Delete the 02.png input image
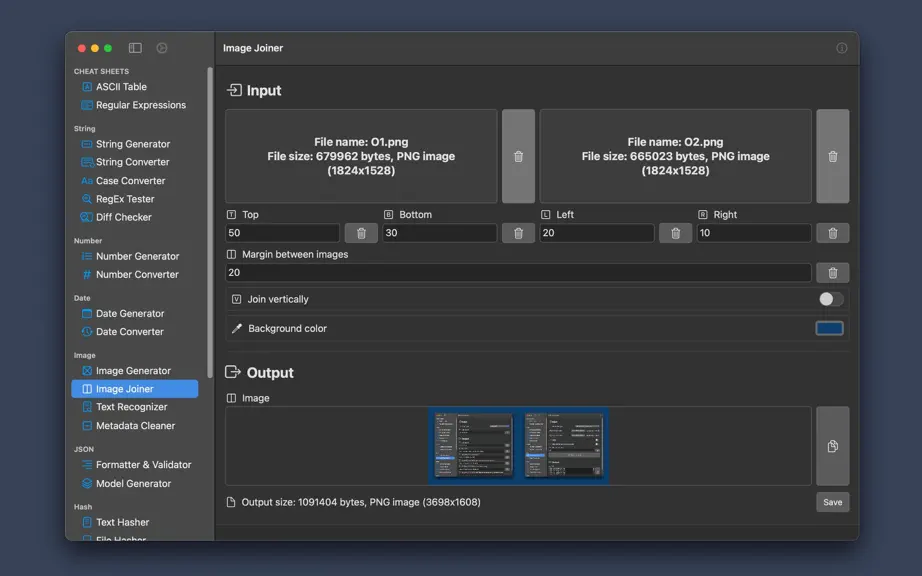Image resolution: width=922 pixels, height=576 pixels. tap(833, 156)
